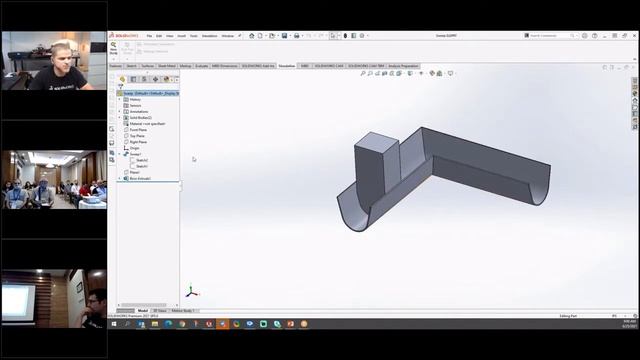Image resolution: width=640 pixels, height=360 pixels.
Task: Click the Open document folder icon
Action: pos(272,36)
